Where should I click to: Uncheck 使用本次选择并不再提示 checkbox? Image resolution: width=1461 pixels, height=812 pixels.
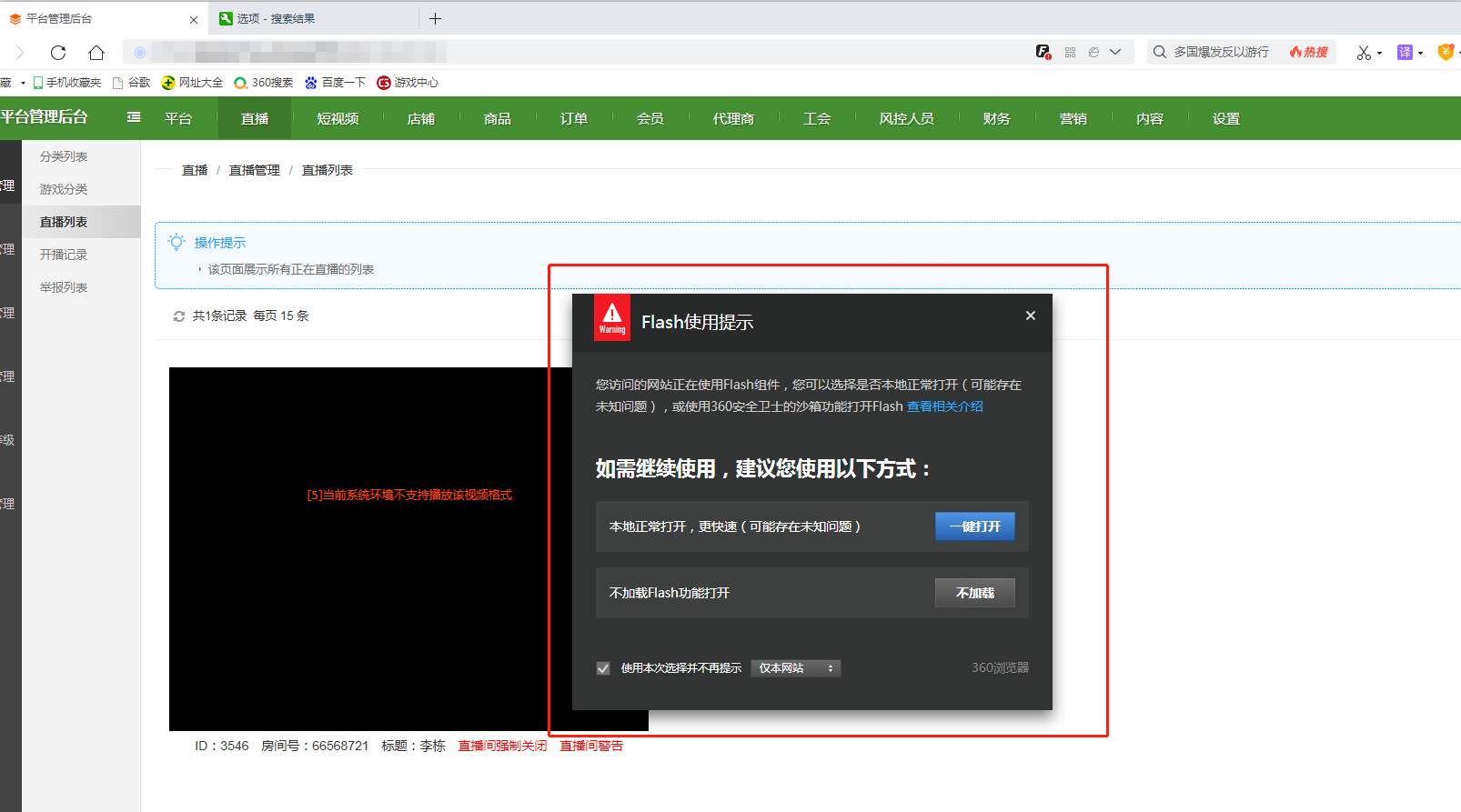coord(603,668)
